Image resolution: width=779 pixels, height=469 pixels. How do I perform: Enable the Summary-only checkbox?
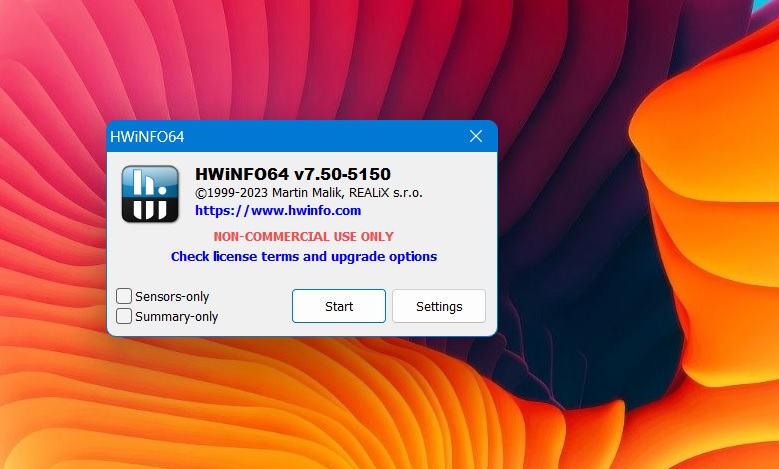124,316
